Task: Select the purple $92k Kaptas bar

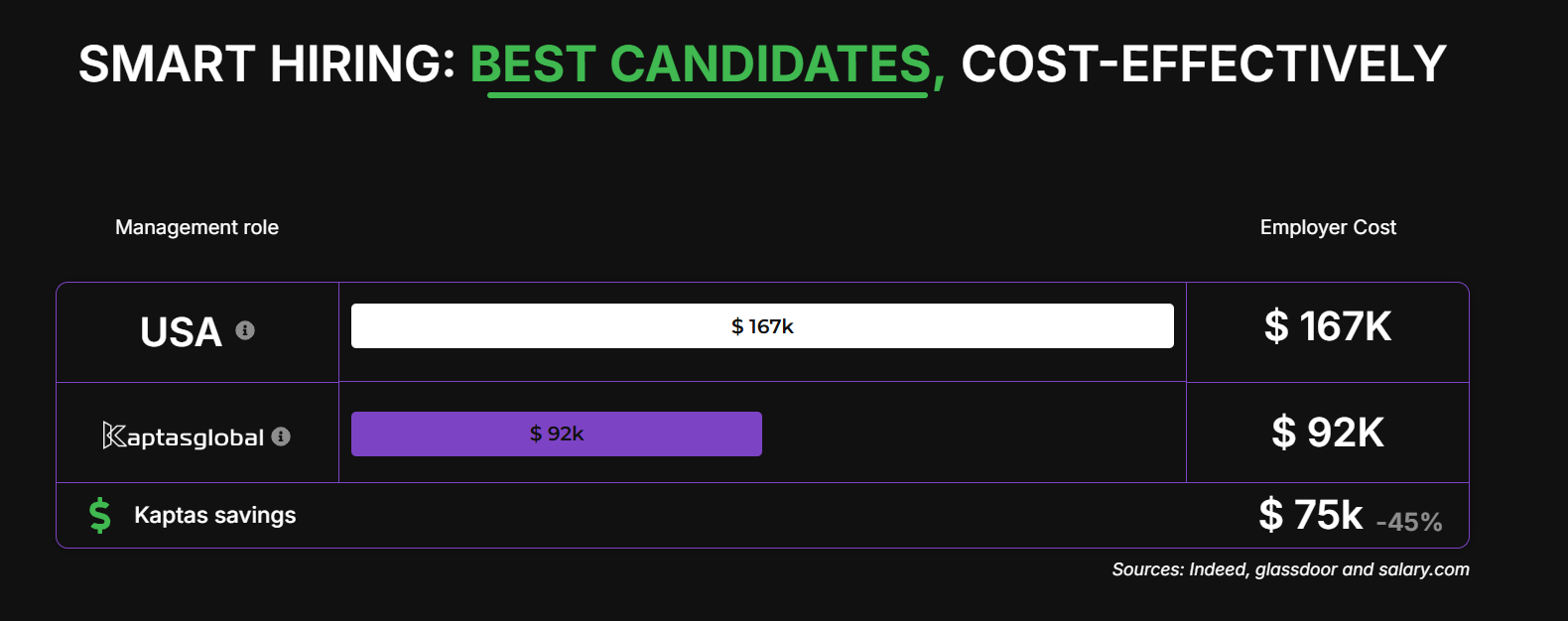Action: [x=556, y=434]
